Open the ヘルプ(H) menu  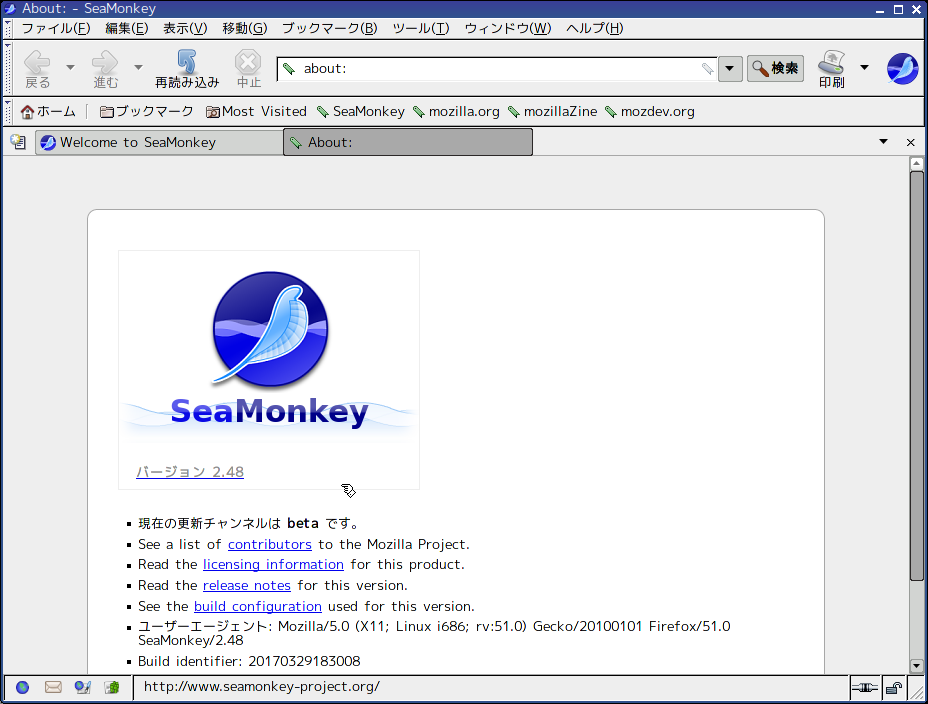[x=594, y=28]
